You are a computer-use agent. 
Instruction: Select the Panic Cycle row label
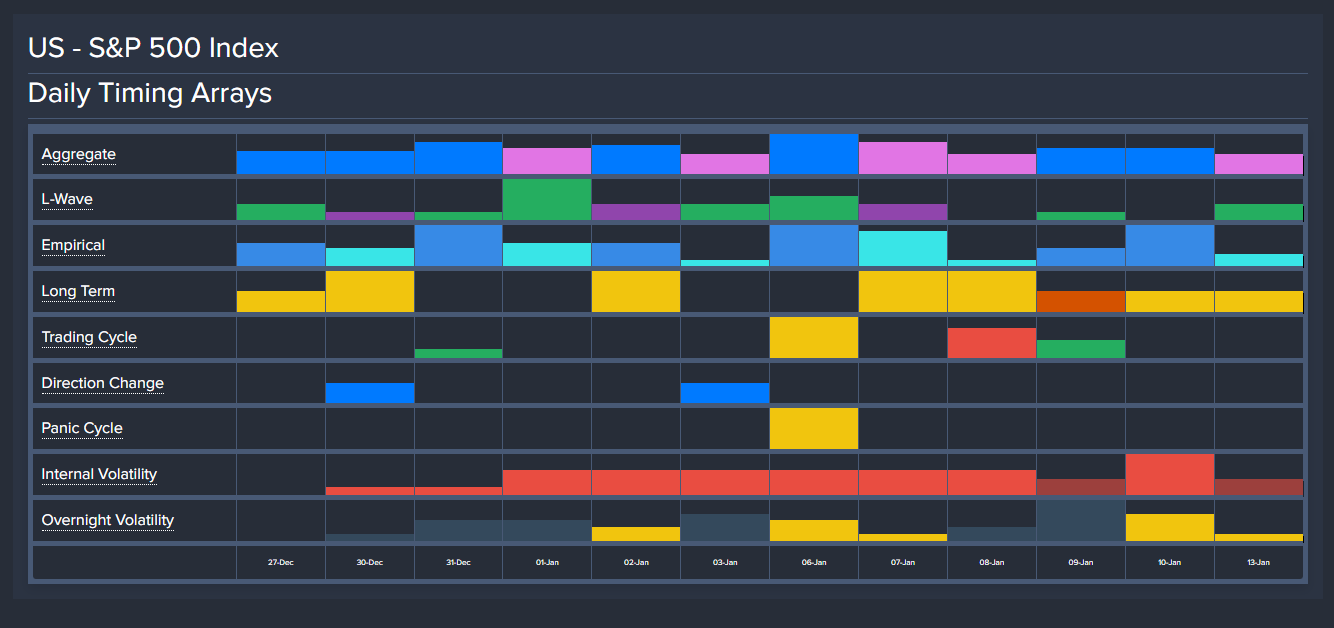[x=82, y=428]
